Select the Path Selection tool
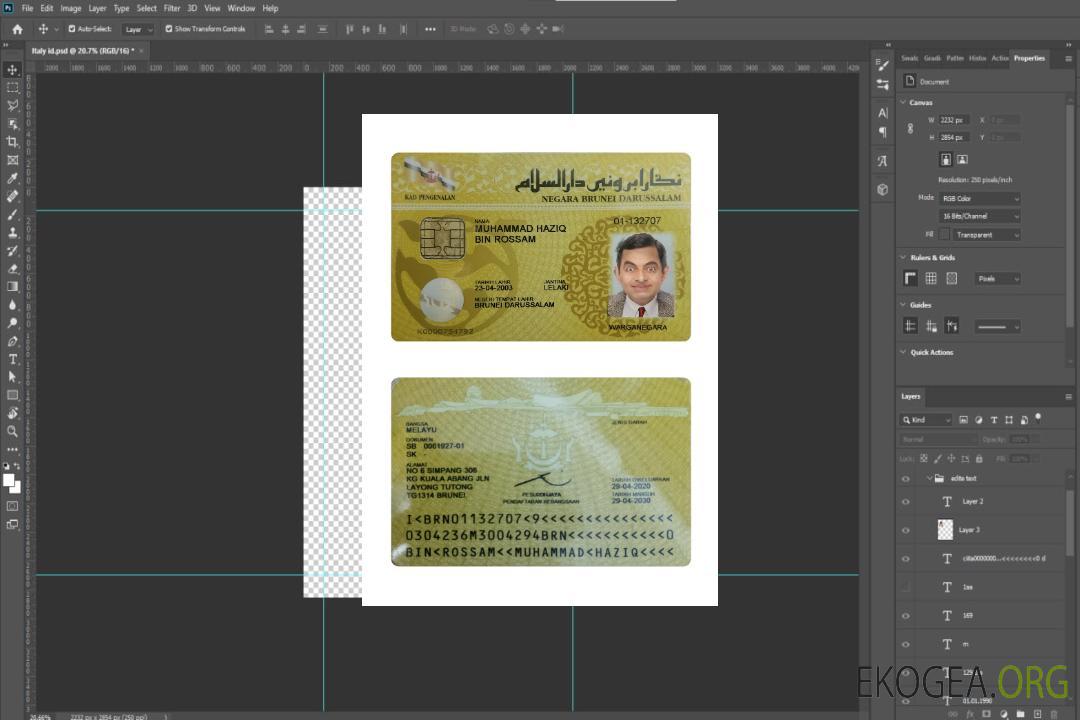This screenshot has width=1080, height=720. 12,377
